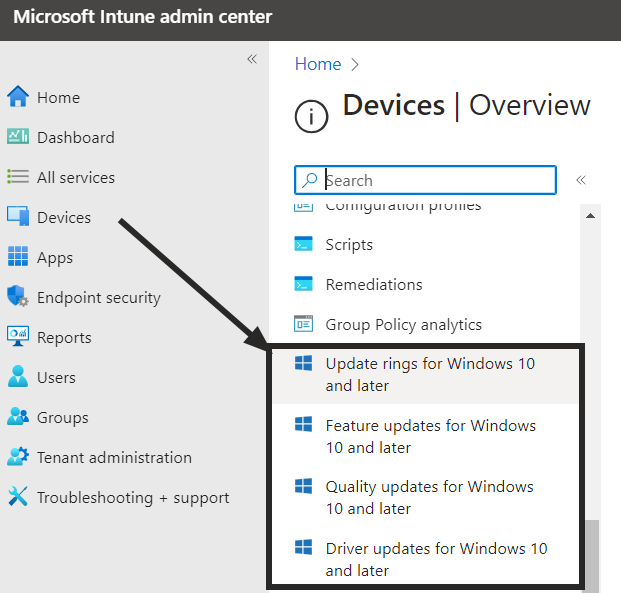Open Apps in the left sidebar

pos(55,258)
